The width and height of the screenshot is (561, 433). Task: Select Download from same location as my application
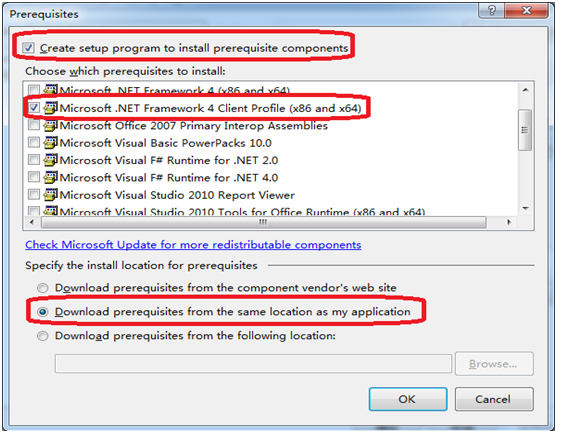click(43, 312)
